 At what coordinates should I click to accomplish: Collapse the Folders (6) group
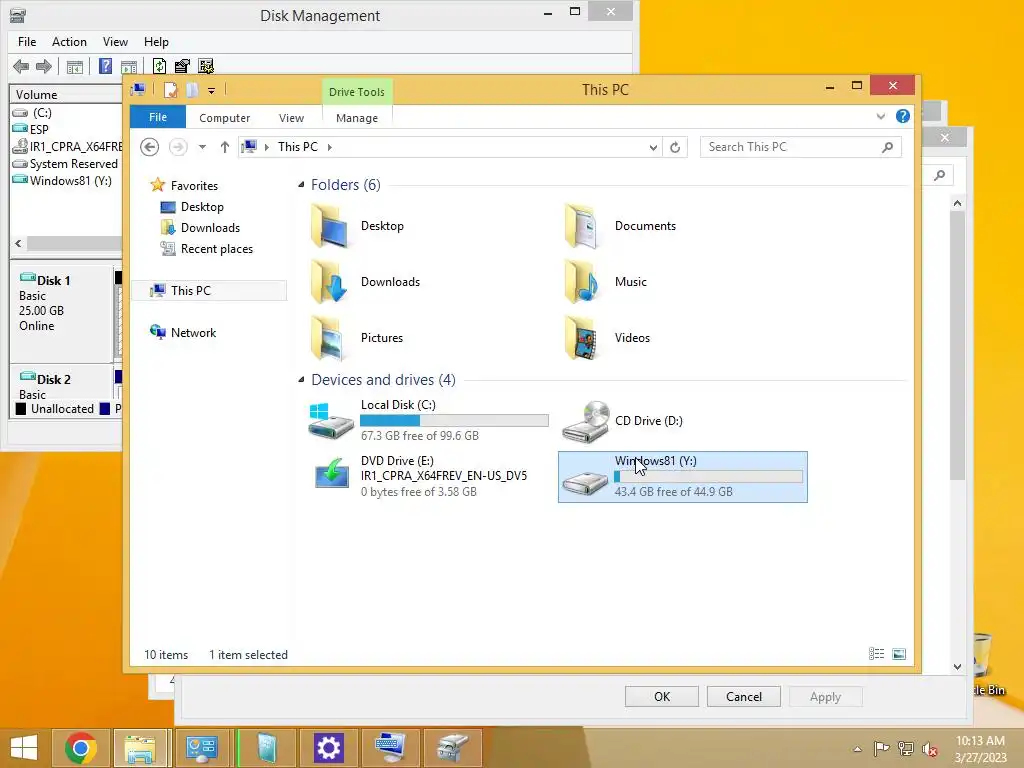pyautogui.click(x=301, y=185)
